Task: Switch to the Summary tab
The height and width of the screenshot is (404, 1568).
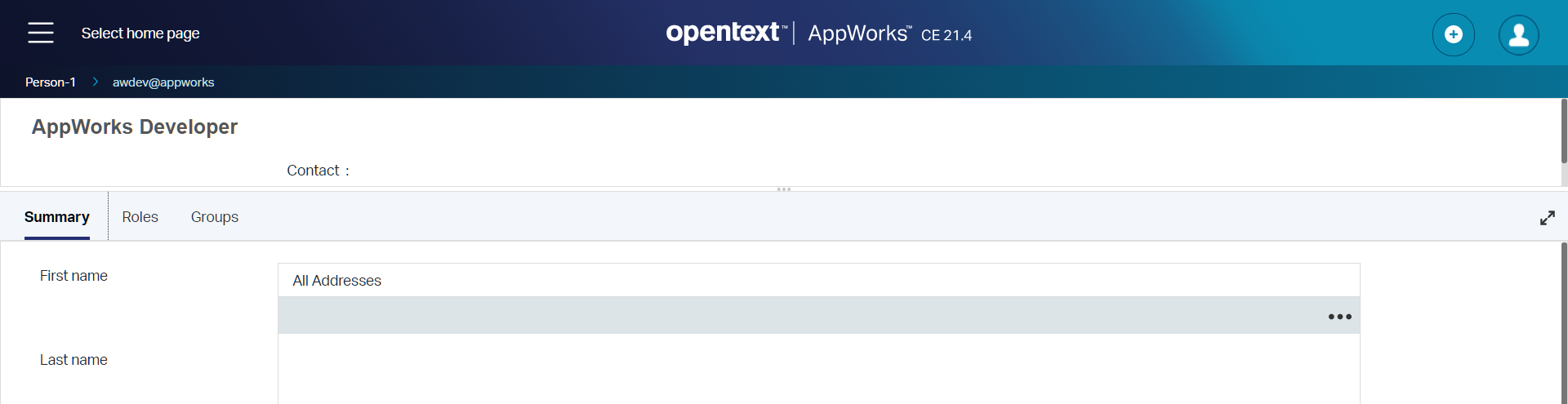Action: click(x=56, y=217)
